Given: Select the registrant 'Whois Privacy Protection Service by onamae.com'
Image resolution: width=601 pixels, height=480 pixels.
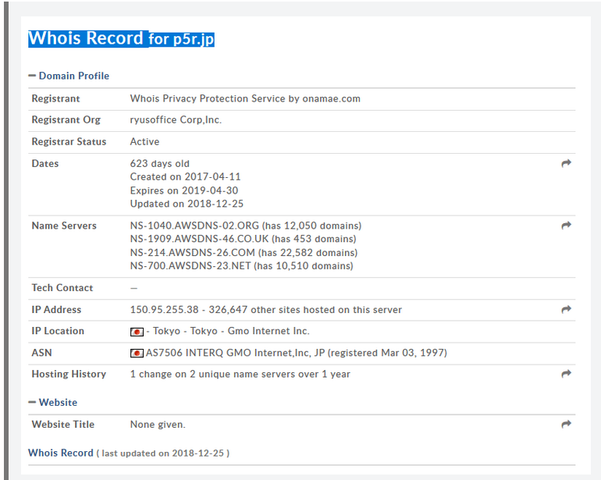Looking at the screenshot, I should tap(245, 99).
